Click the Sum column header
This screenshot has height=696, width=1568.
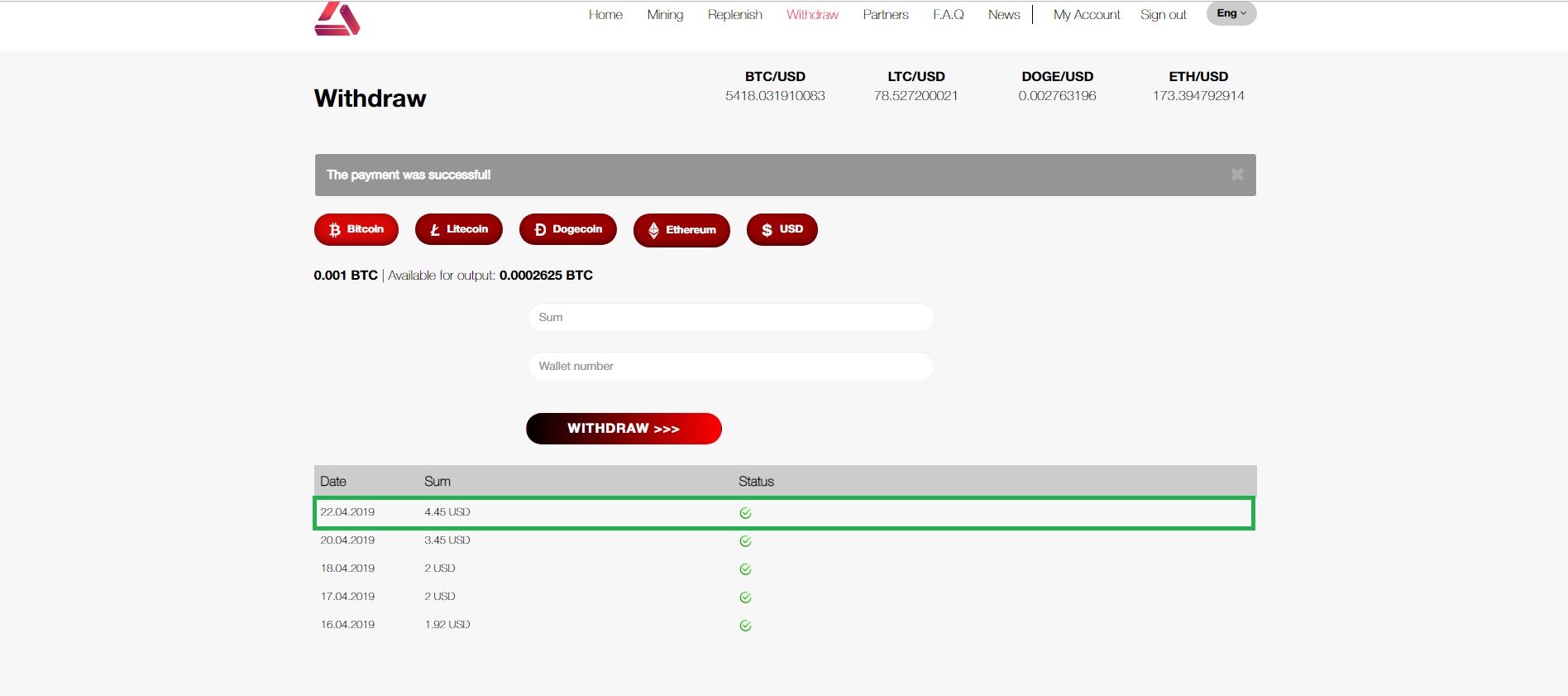(437, 482)
